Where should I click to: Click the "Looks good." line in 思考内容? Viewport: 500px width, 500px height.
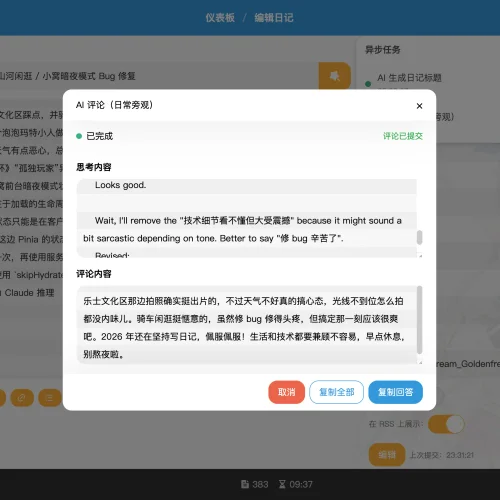[120, 185]
